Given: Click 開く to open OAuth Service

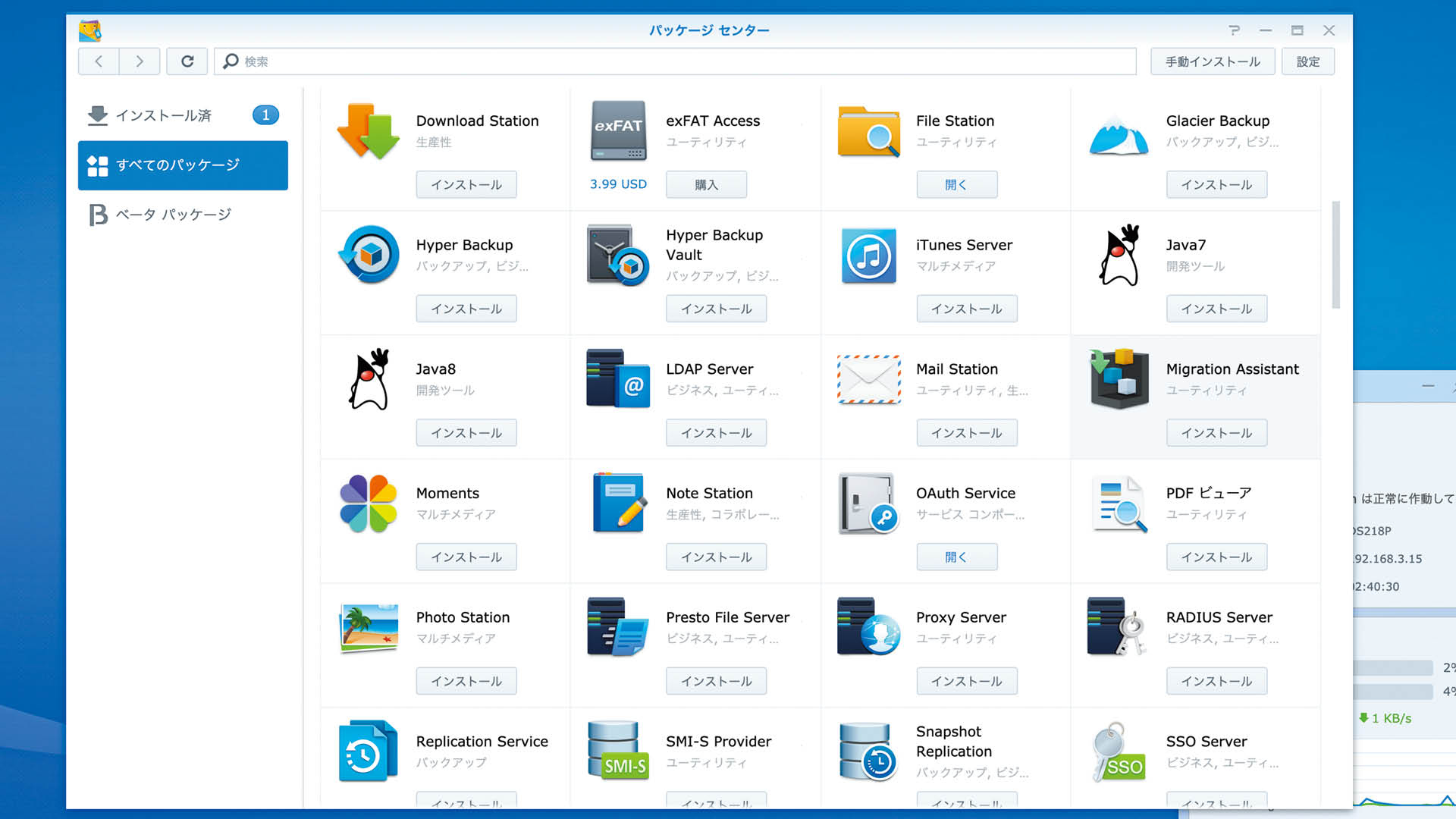Looking at the screenshot, I should (x=956, y=557).
